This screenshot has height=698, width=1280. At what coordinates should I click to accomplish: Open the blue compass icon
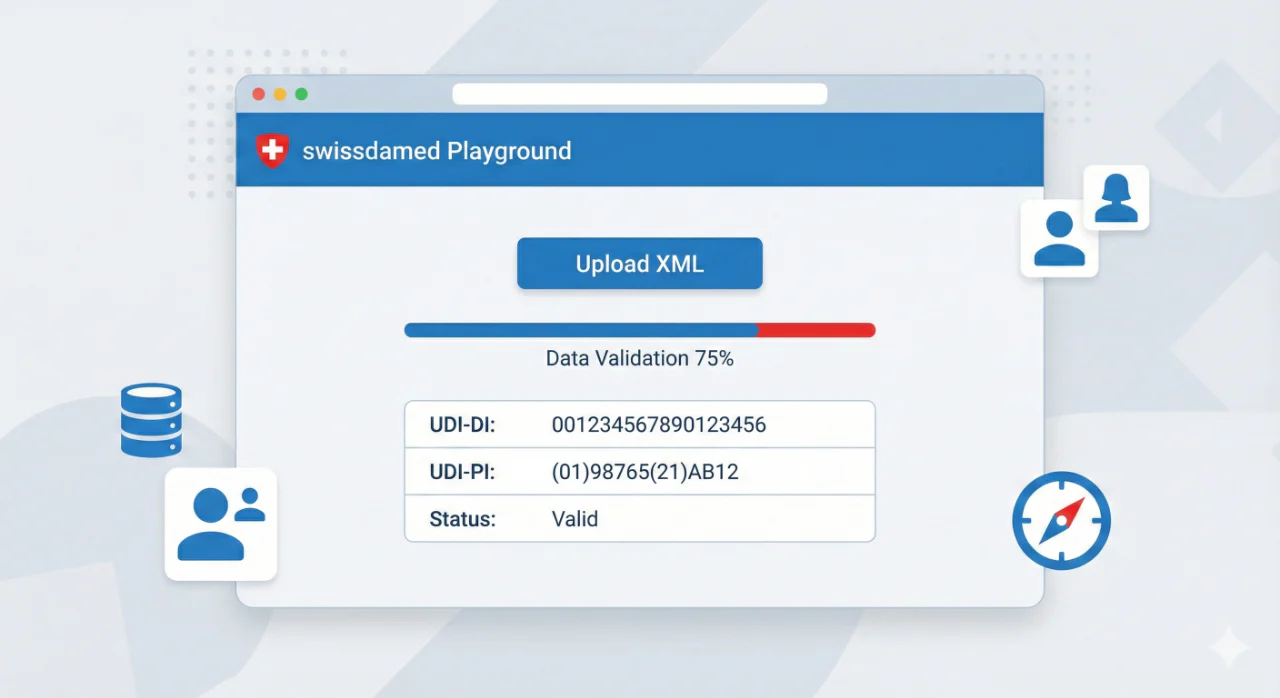[x=1061, y=520]
